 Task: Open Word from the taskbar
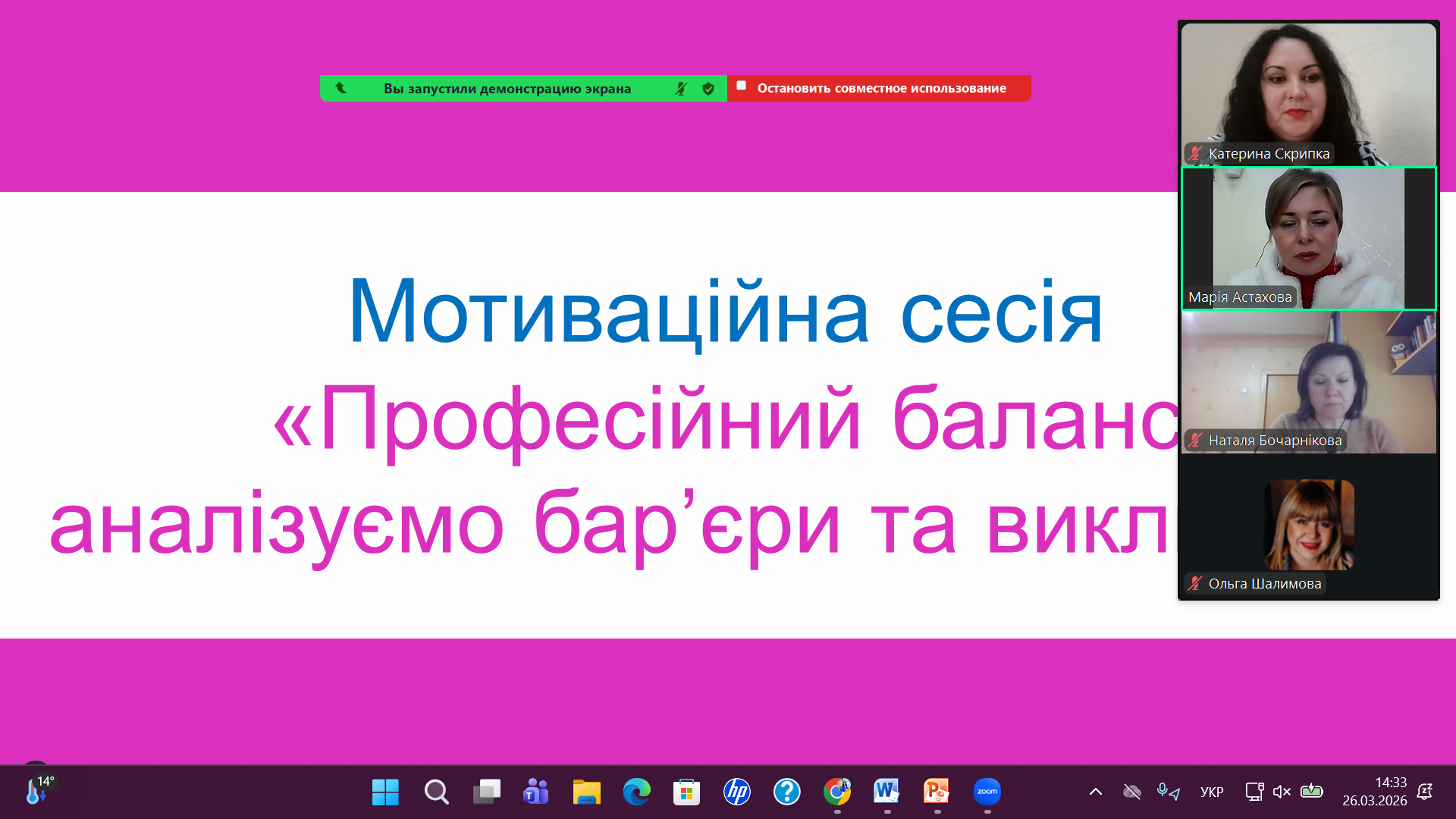(x=886, y=792)
